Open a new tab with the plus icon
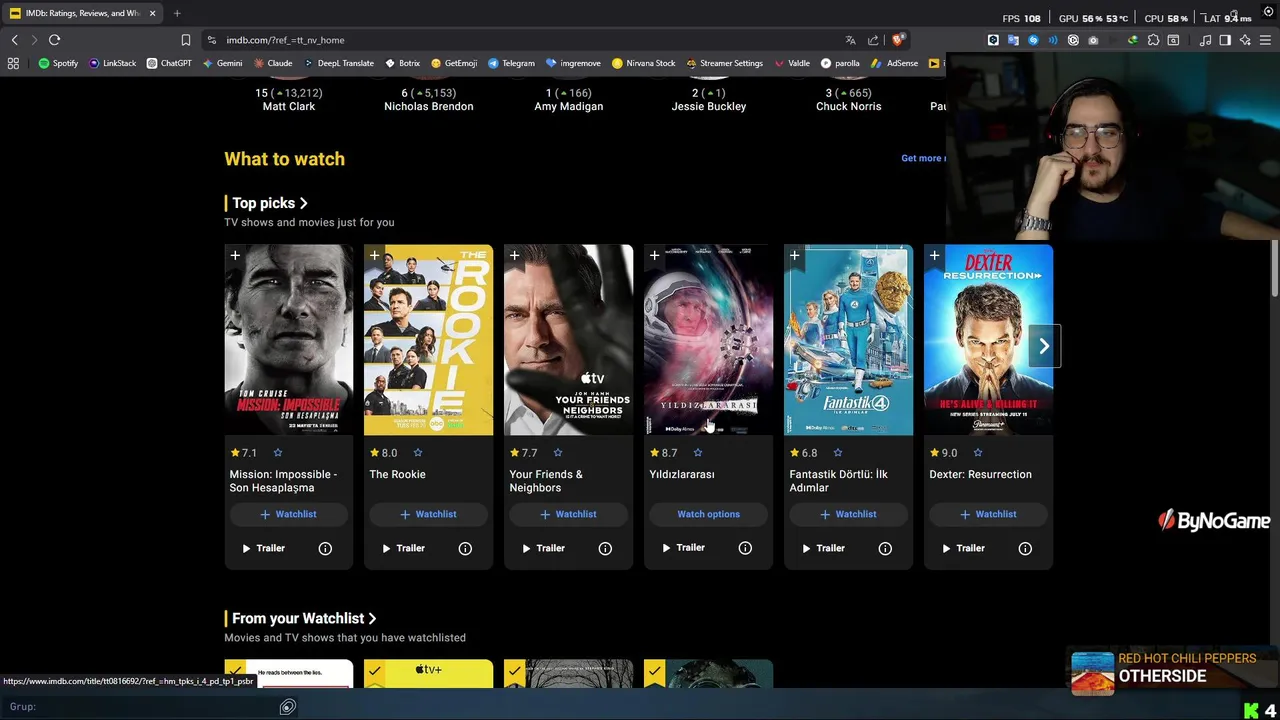This screenshot has height=720, width=1280. [177, 13]
